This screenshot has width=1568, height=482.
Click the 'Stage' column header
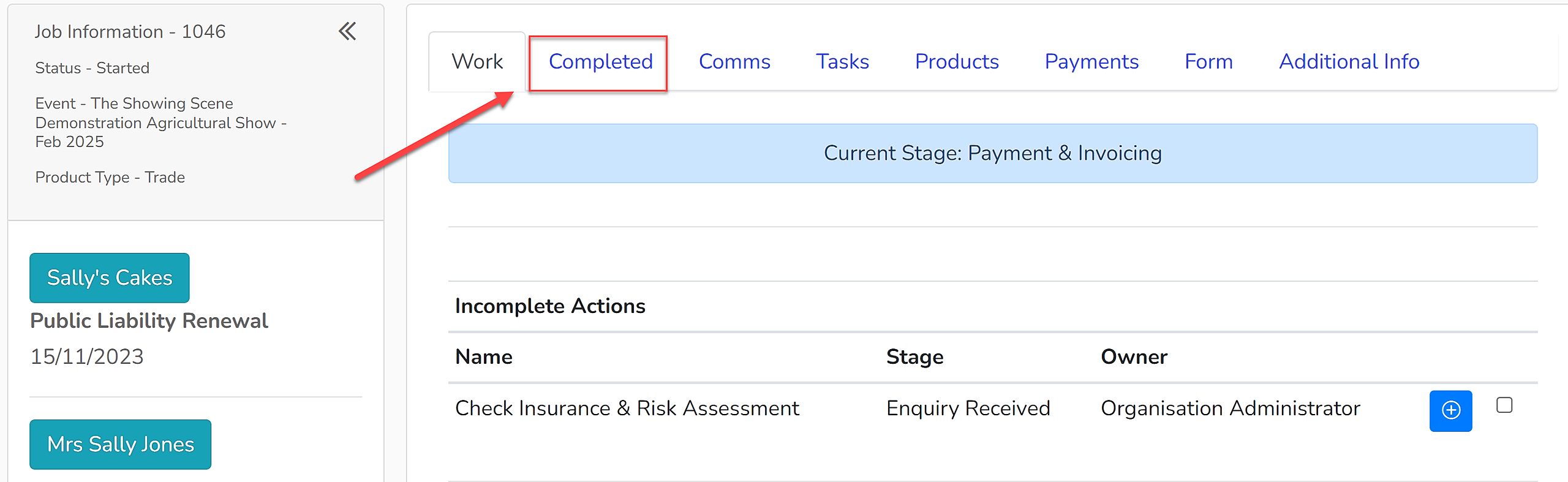point(914,356)
